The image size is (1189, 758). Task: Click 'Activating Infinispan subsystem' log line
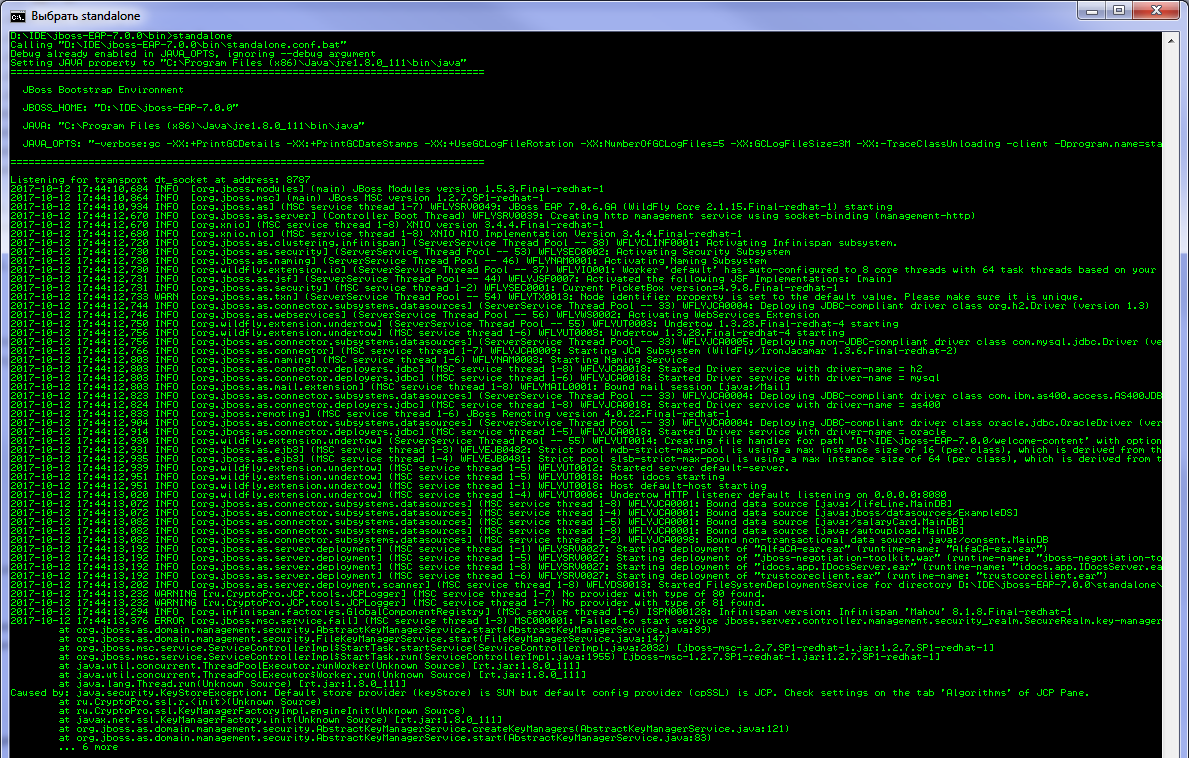453,243
